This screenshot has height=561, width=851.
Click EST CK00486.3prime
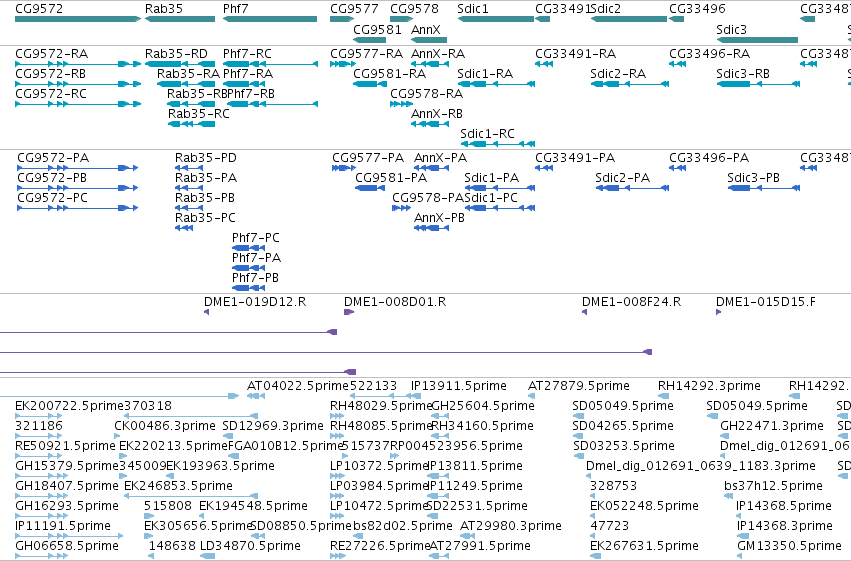point(117,436)
